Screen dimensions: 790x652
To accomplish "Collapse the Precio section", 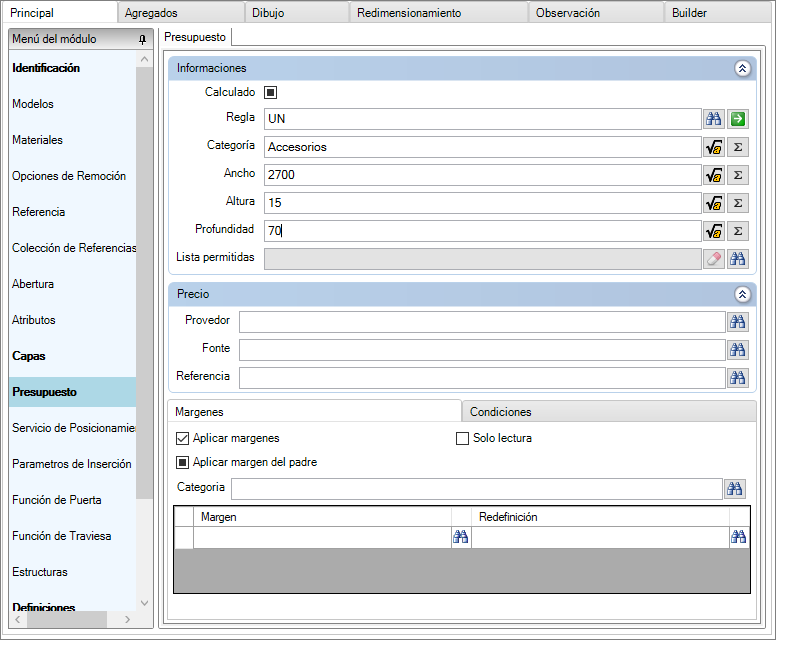I will 742,294.
